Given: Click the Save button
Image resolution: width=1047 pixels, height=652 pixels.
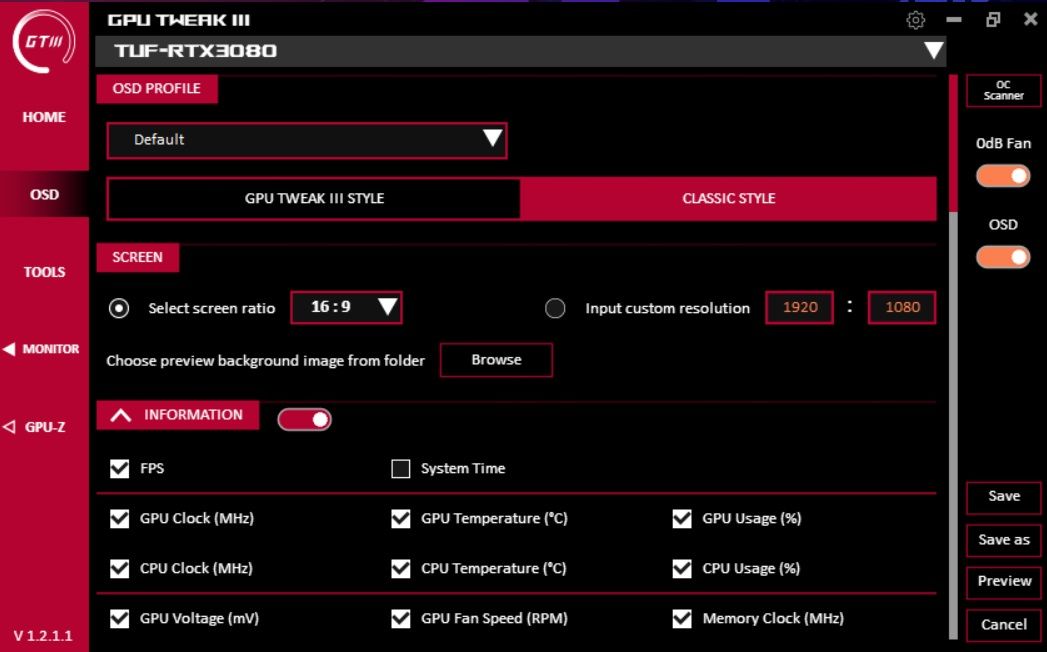Looking at the screenshot, I should (x=1004, y=496).
